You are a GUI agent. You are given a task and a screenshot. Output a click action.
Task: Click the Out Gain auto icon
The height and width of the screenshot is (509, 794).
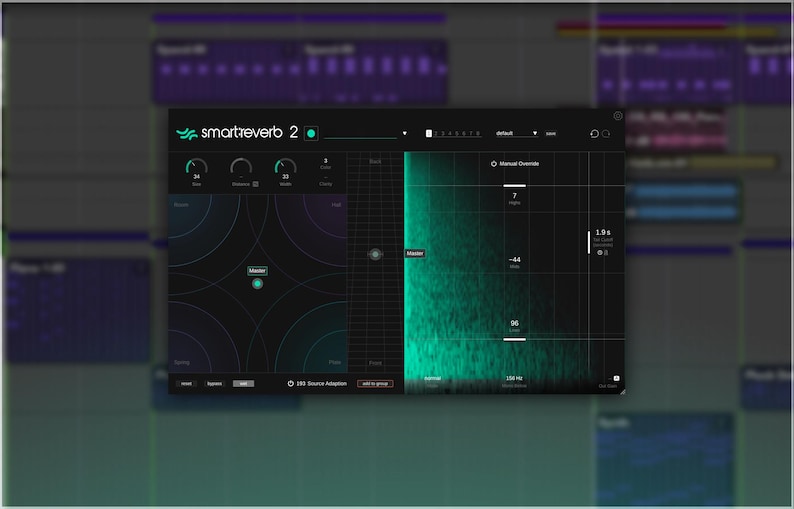[616, 378]
